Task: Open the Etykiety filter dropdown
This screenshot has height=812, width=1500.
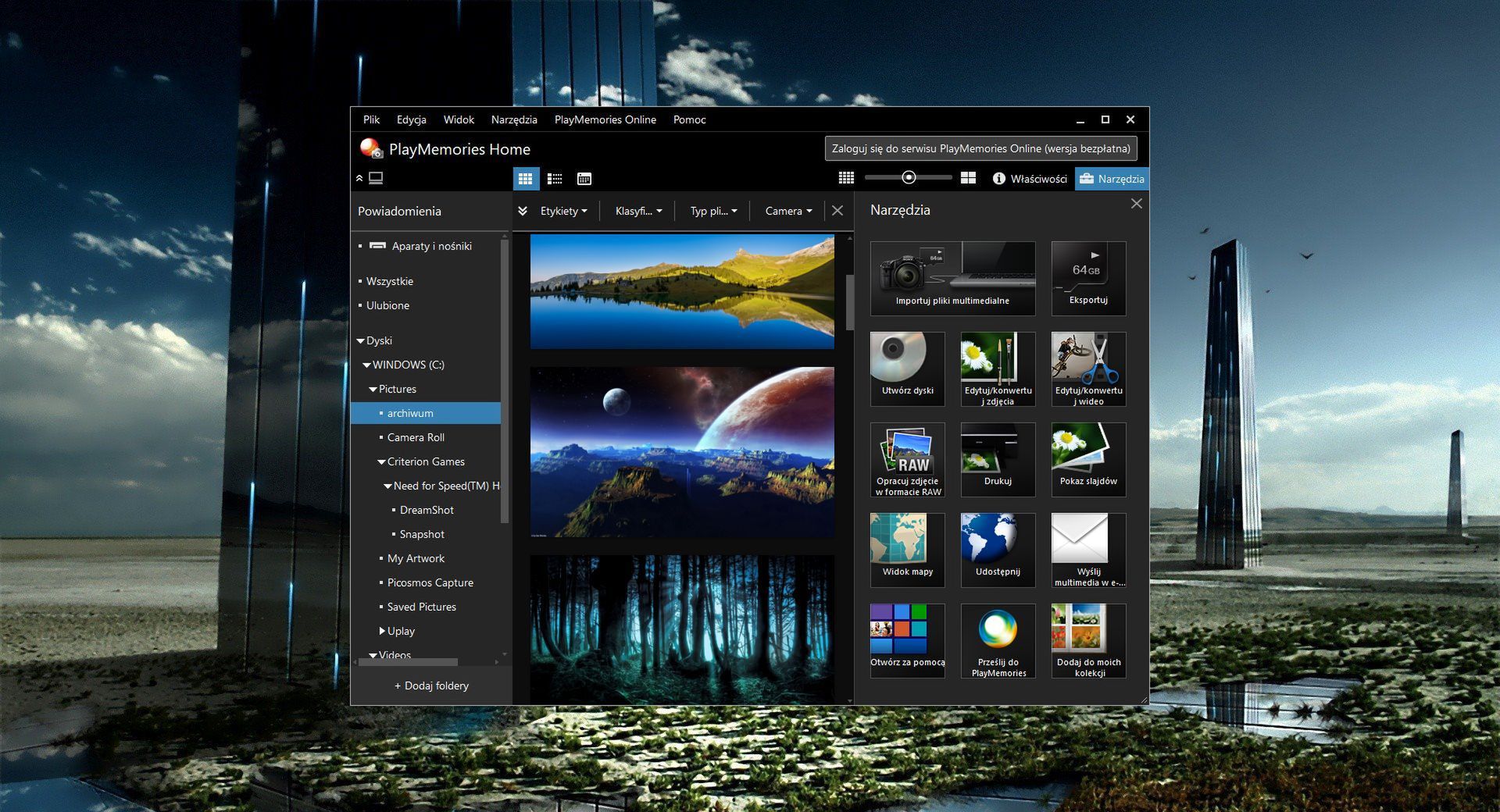Action: [x=563, y=211]
